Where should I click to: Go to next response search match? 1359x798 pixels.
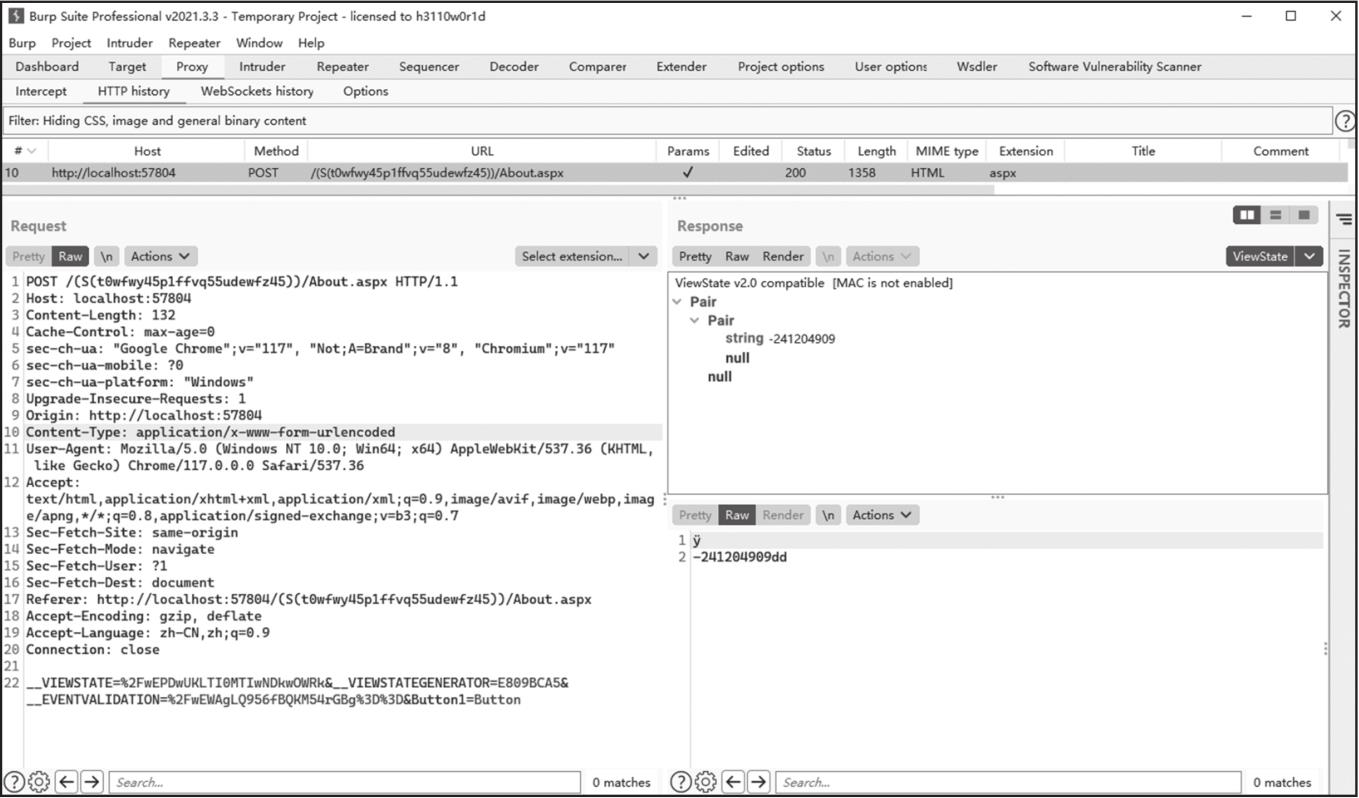[758, 782]
